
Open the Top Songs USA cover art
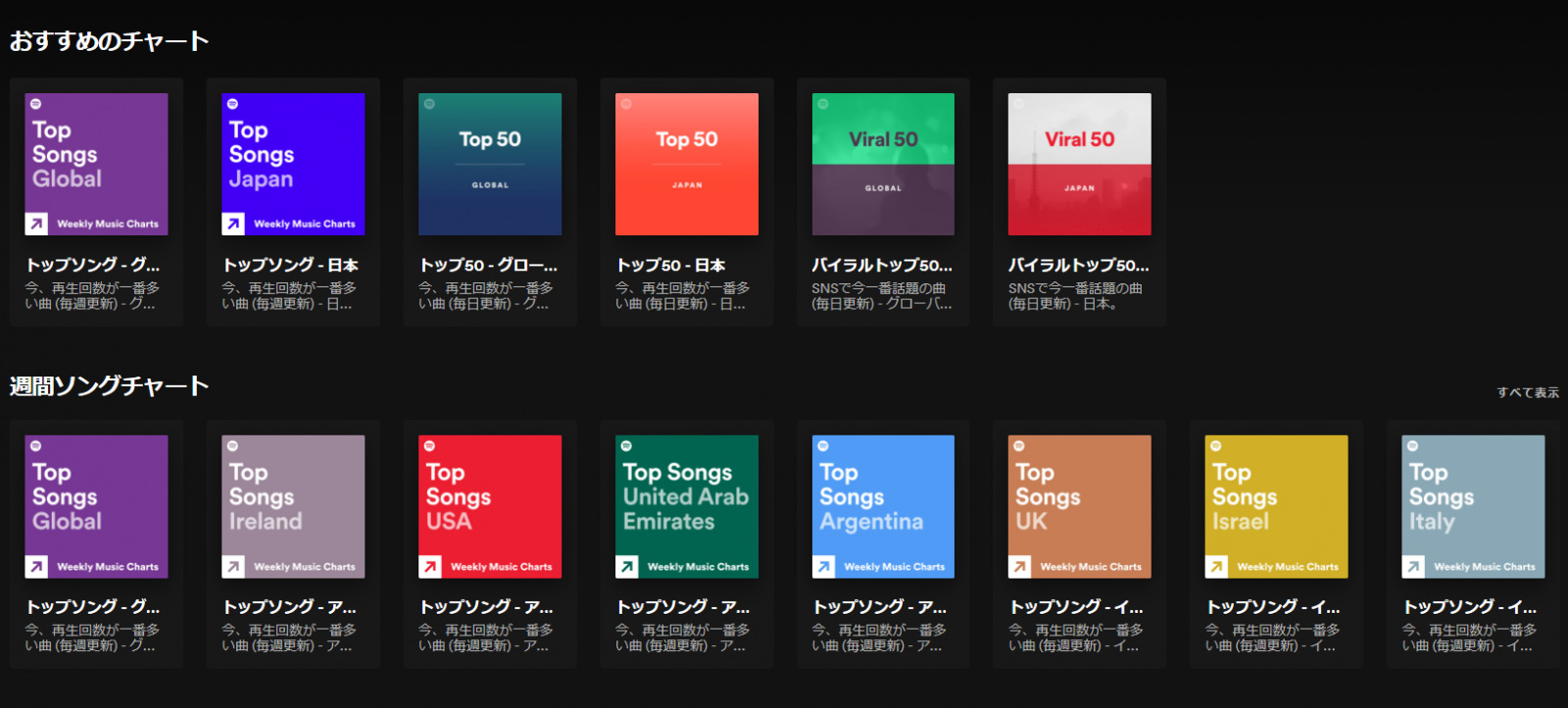point(490,506)
